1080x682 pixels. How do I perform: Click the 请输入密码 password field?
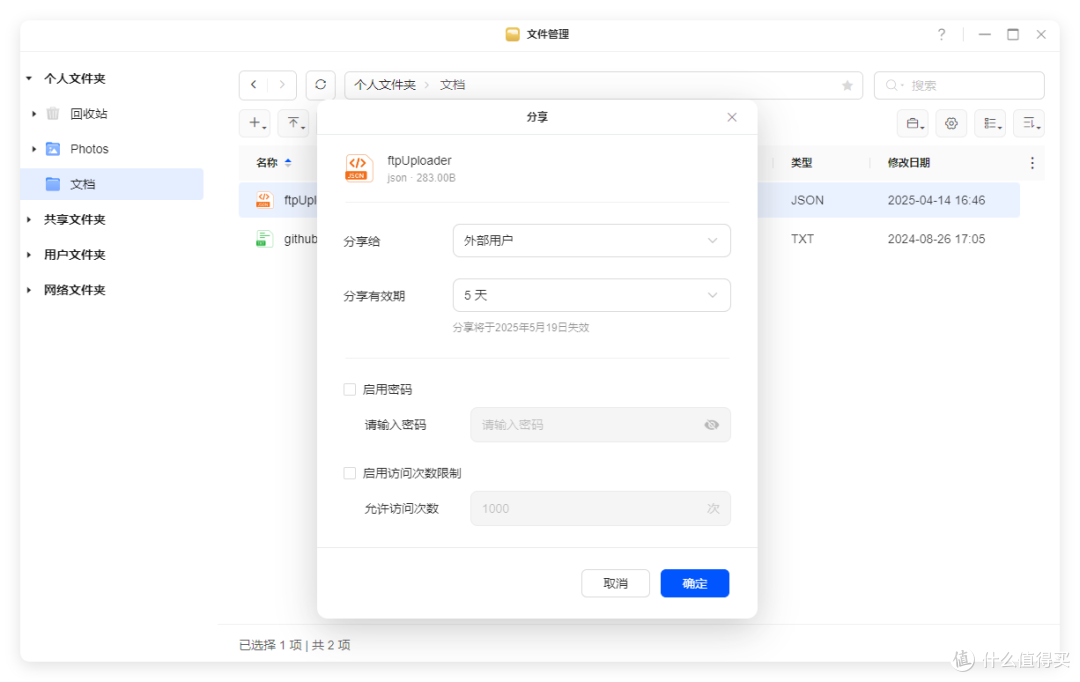(600, 425)
